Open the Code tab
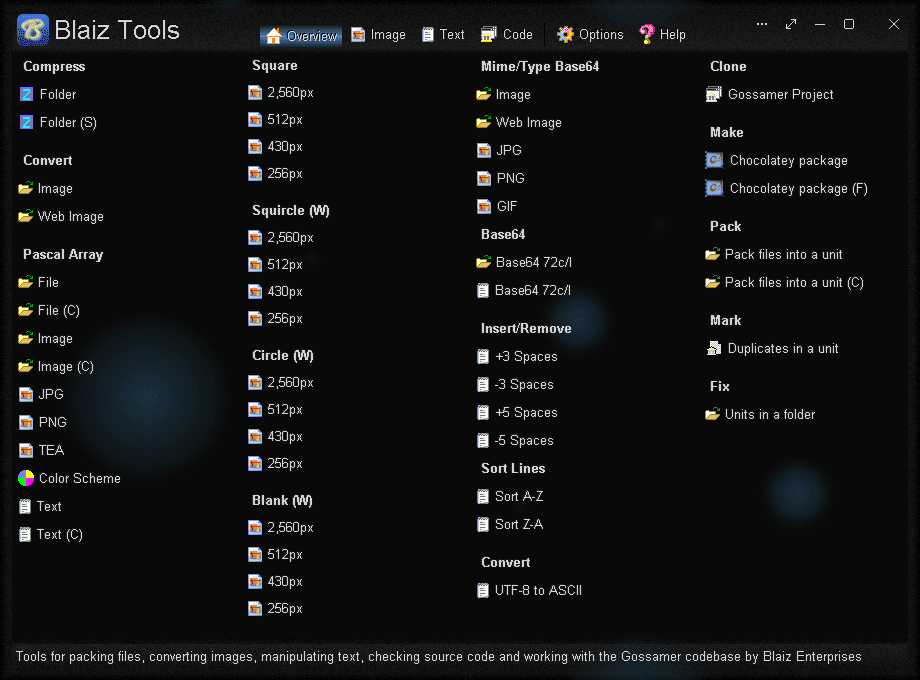Viewport: 920px width, 680px height. pyautogui.click(x=506, y=35)
